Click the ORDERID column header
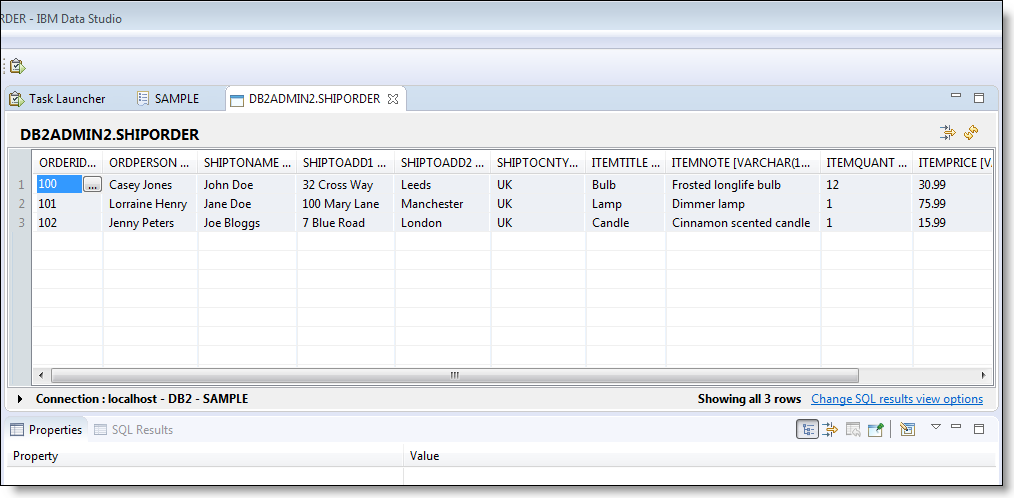Viewport: 1014px width, 498px height. point(67,162)
